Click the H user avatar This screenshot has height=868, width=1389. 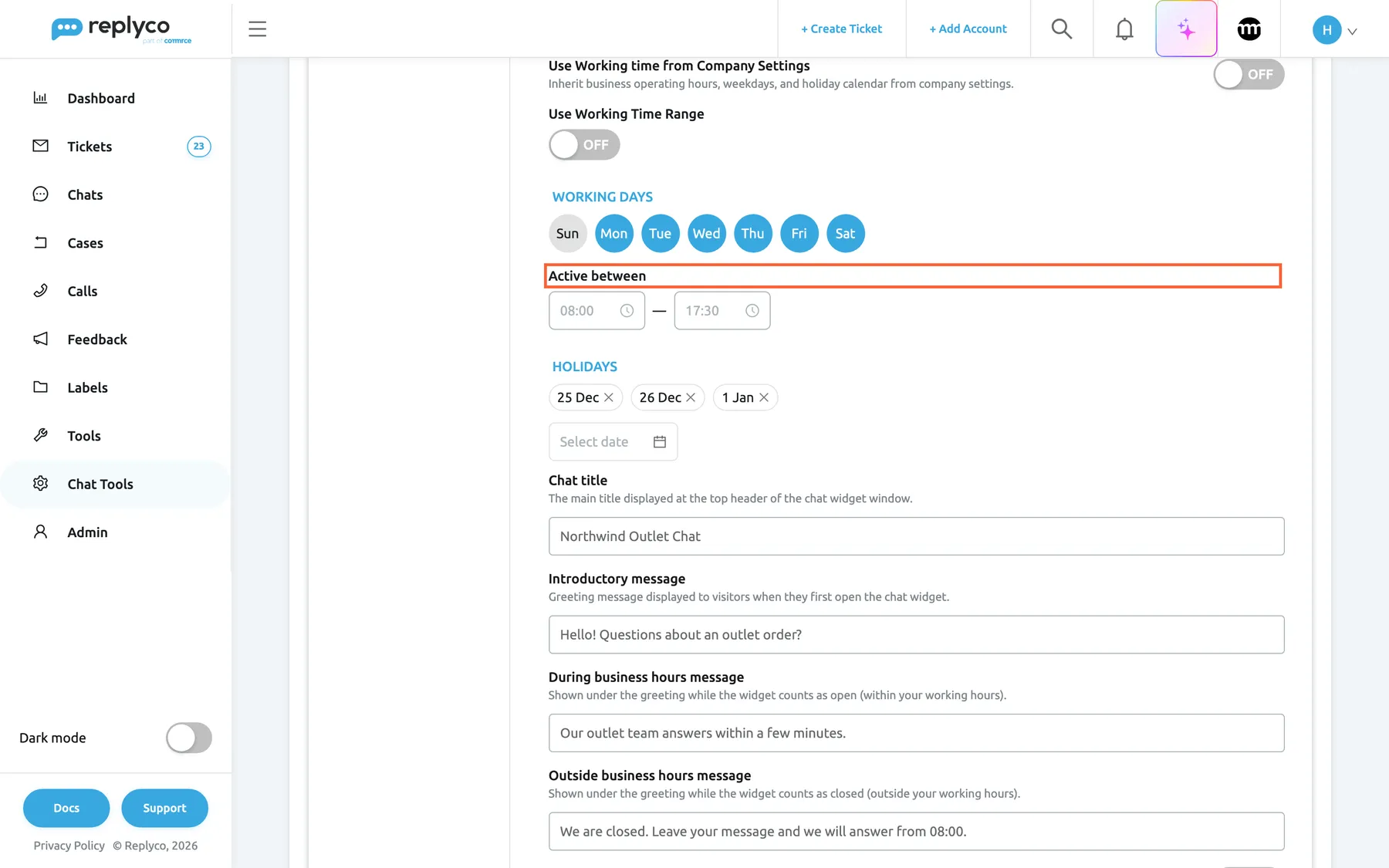(1326, 30)
